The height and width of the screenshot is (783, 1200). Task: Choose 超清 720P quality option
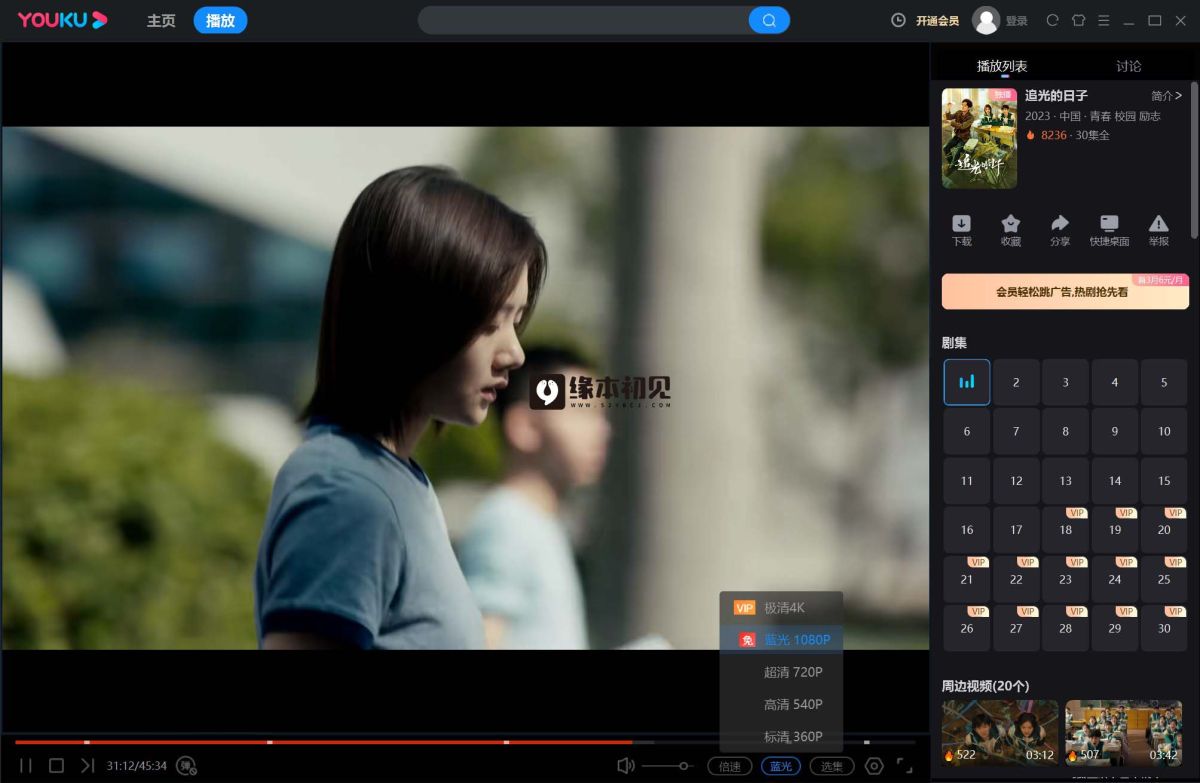(781, 672)
